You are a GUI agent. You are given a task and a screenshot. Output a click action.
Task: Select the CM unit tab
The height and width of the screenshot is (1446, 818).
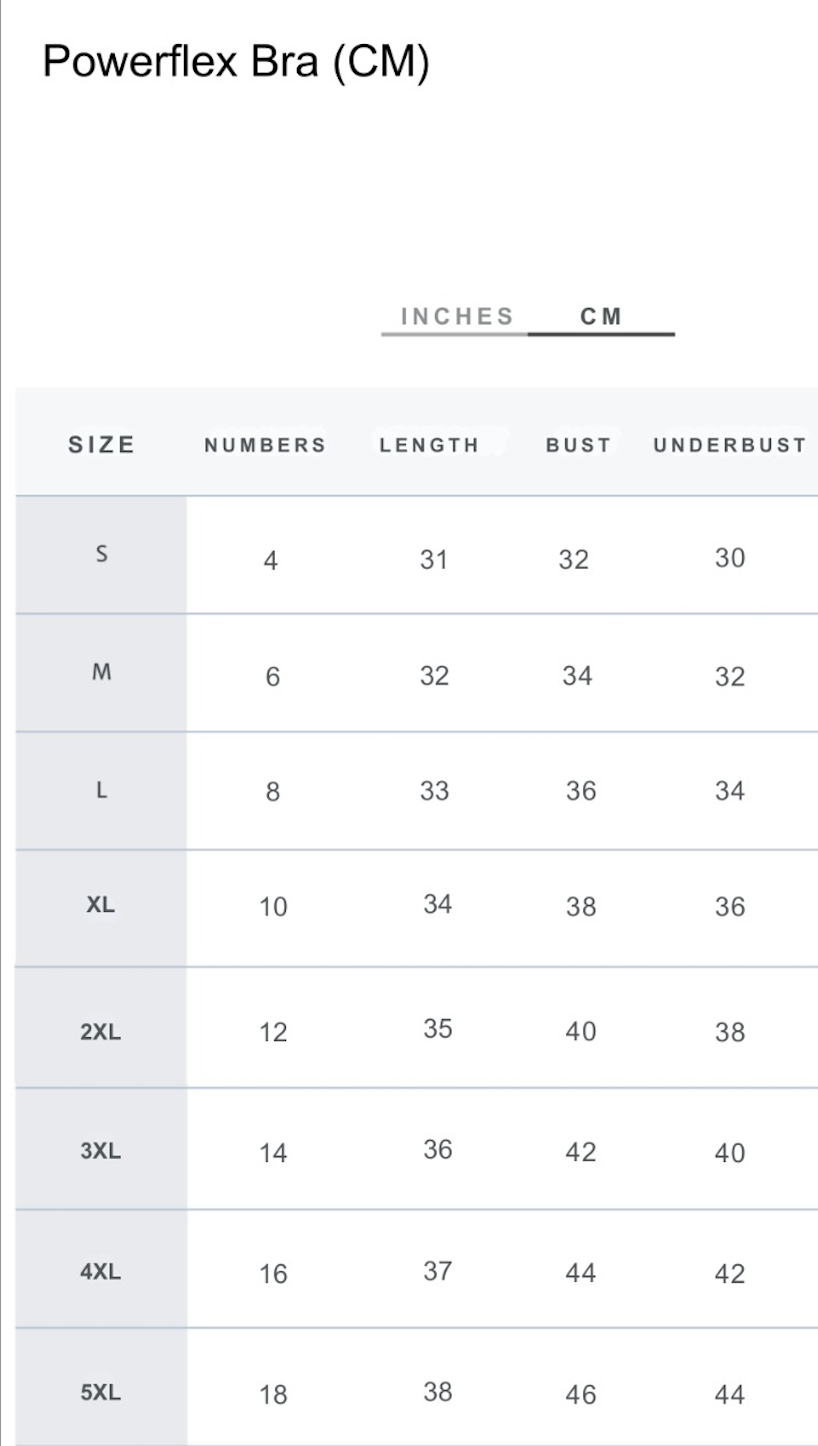(601, 317)
